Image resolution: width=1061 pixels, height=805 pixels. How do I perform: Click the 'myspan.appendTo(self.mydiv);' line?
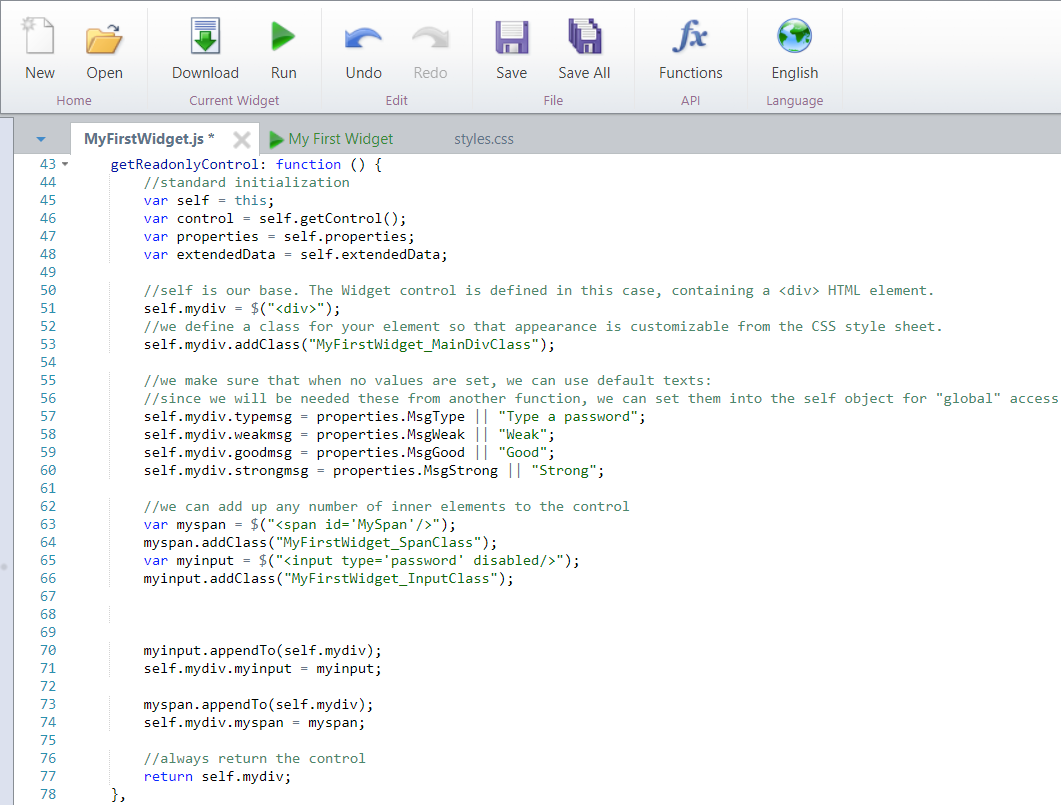(x=258, y=705)
